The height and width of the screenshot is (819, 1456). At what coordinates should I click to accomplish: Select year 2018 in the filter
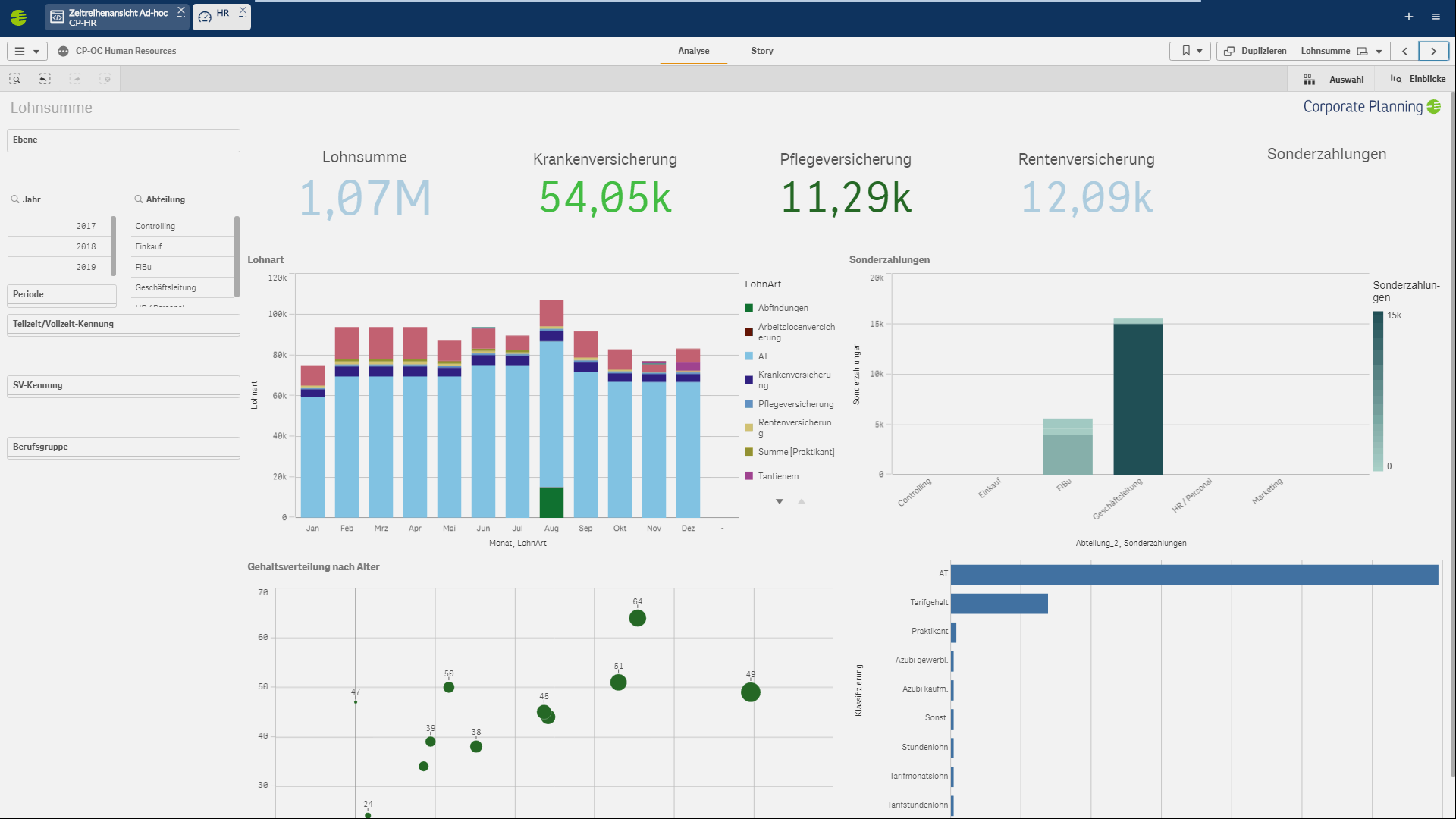coord(86,246)
